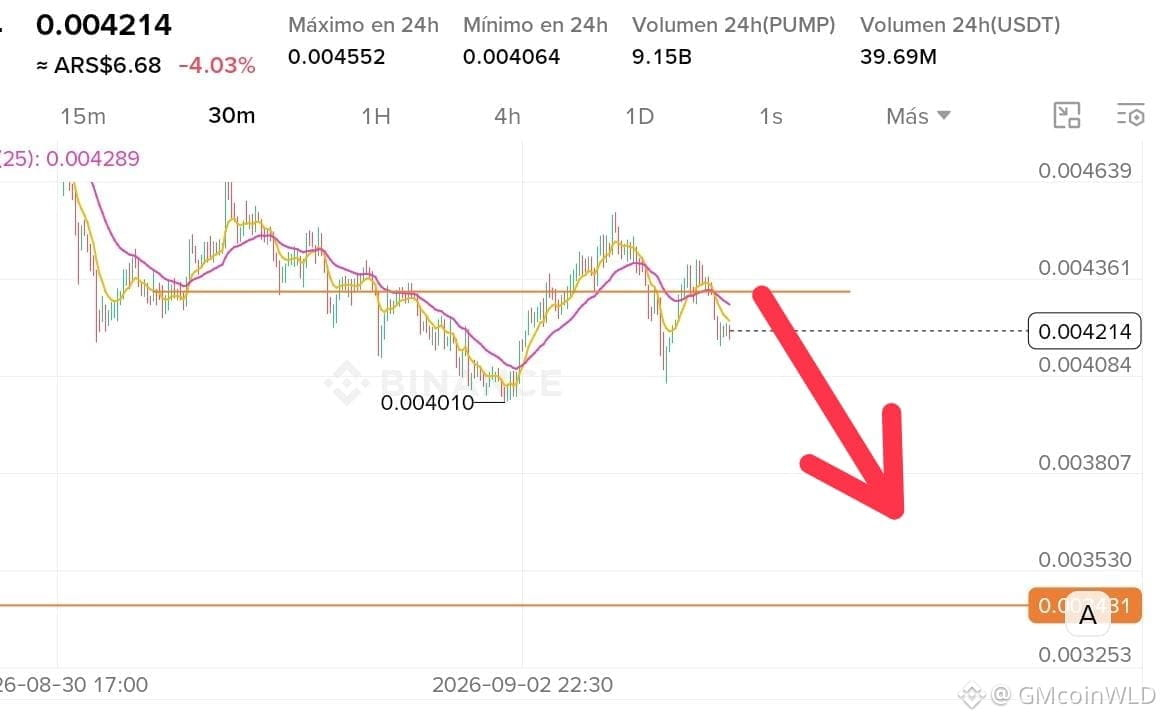Screen dimensions: 1164x720
Task: Open the chart indicator settings icon
Action: pyautogui.click(x=1131, y=115)
